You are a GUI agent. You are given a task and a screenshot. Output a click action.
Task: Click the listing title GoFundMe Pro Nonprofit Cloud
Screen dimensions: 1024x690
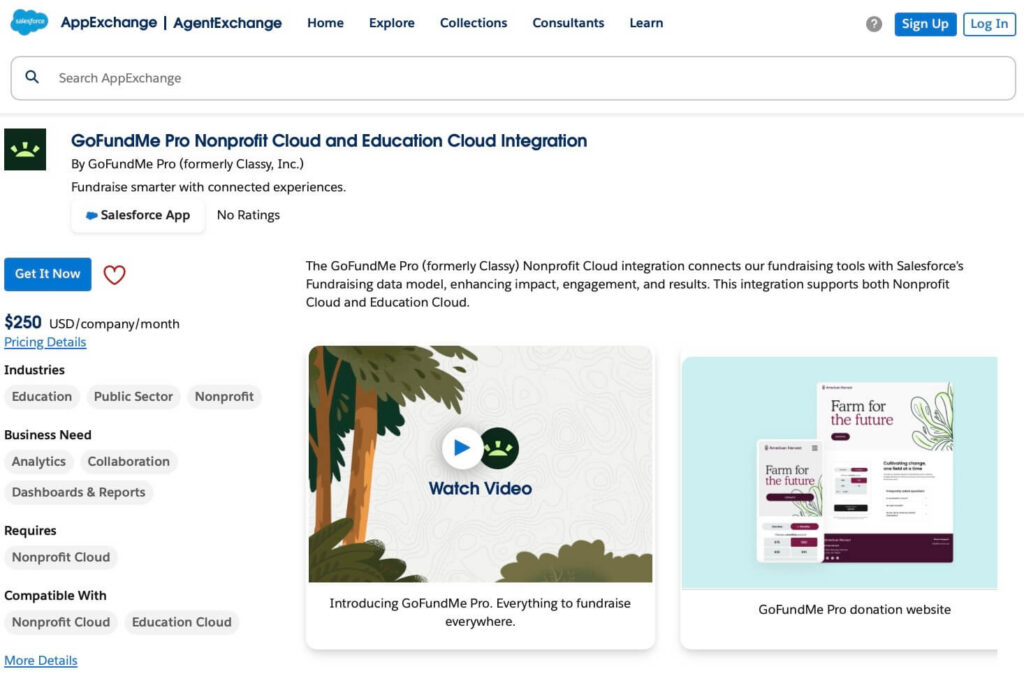328,141
